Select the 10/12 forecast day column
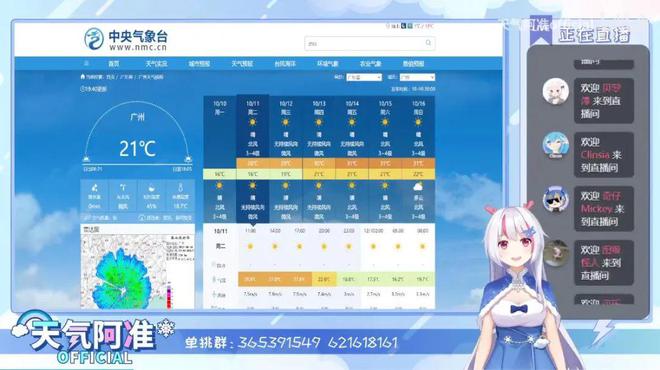 pyautogui.click(x=286, y=159)
